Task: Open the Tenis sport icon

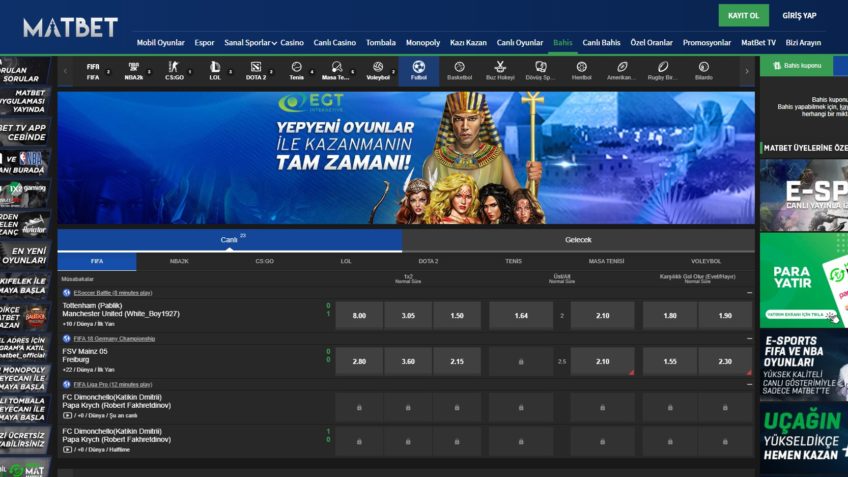Action: tap(297, 70)
